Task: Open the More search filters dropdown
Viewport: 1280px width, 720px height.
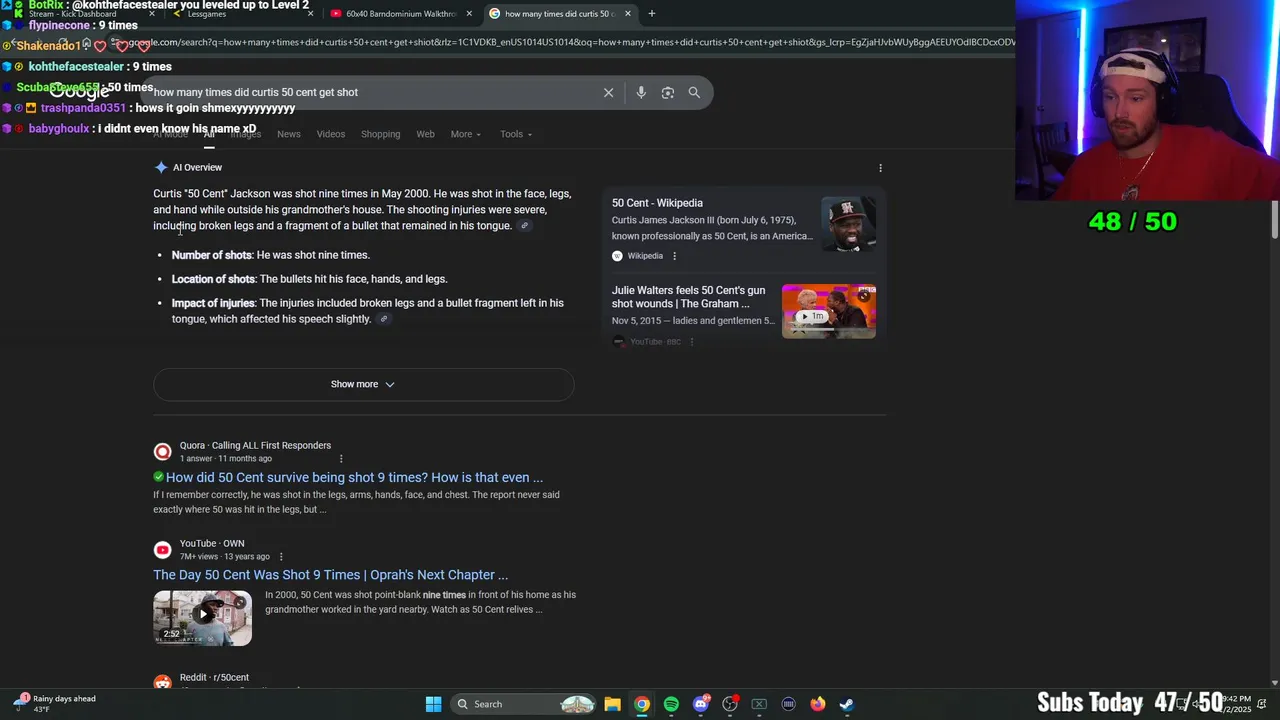Action: (x=465, y=134)
